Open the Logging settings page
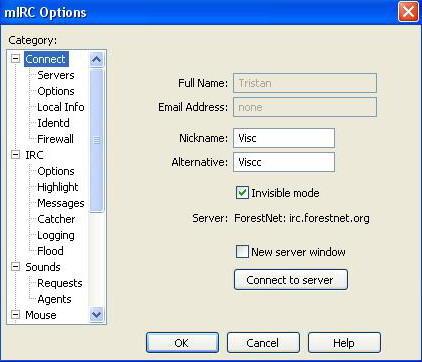 56,235
